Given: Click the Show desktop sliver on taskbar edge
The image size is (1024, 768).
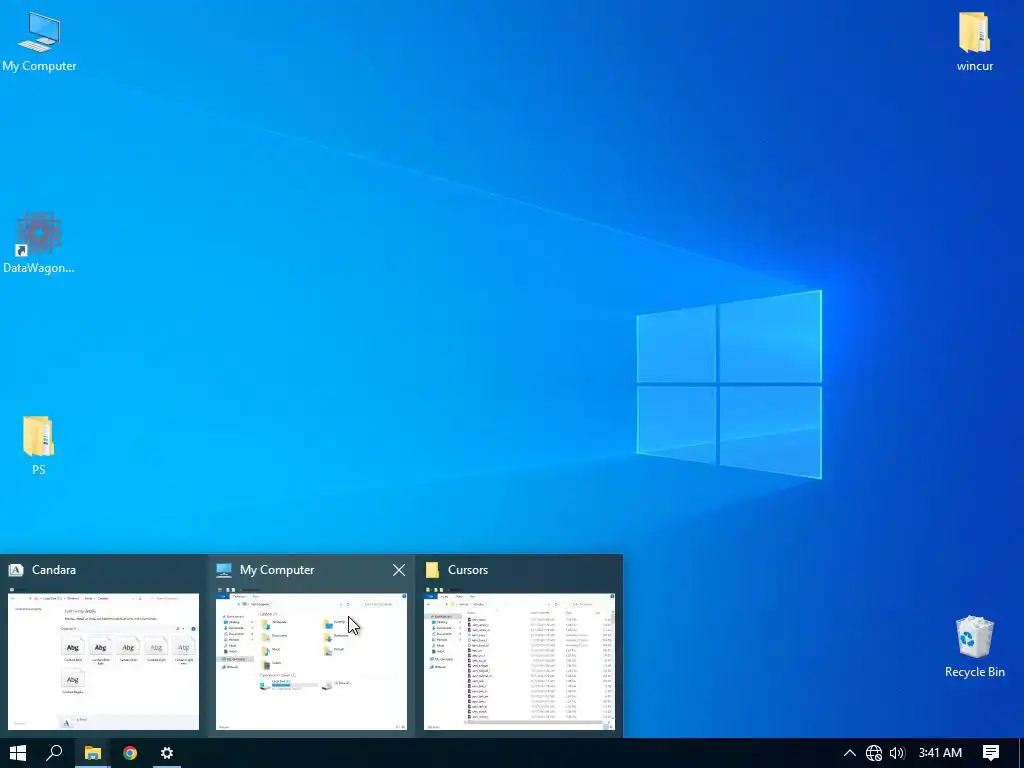Looking at the screenshot, I should click(x=1021, y=753).
